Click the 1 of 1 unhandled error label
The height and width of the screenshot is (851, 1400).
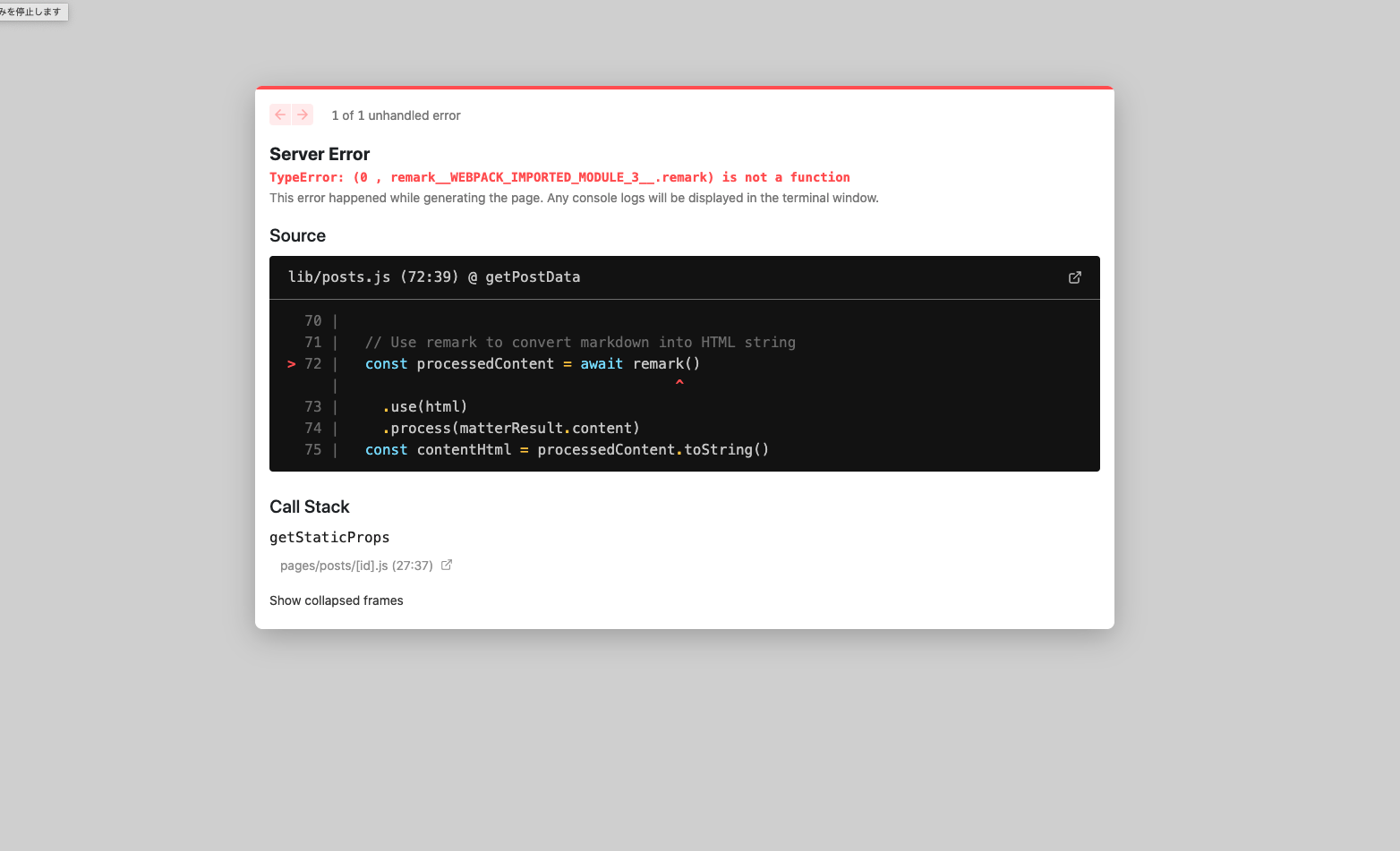point(396,115)
